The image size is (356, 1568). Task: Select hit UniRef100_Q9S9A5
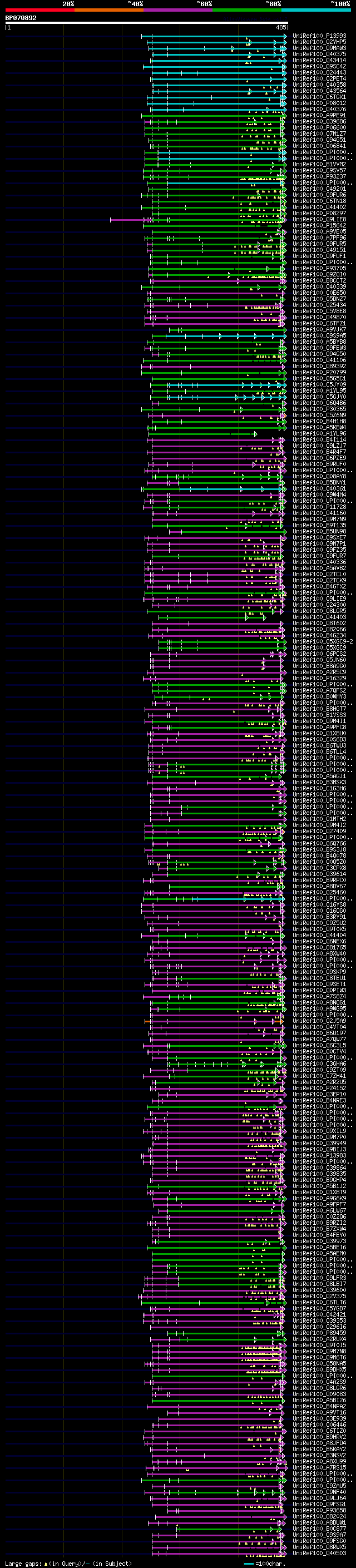point(319,336)
